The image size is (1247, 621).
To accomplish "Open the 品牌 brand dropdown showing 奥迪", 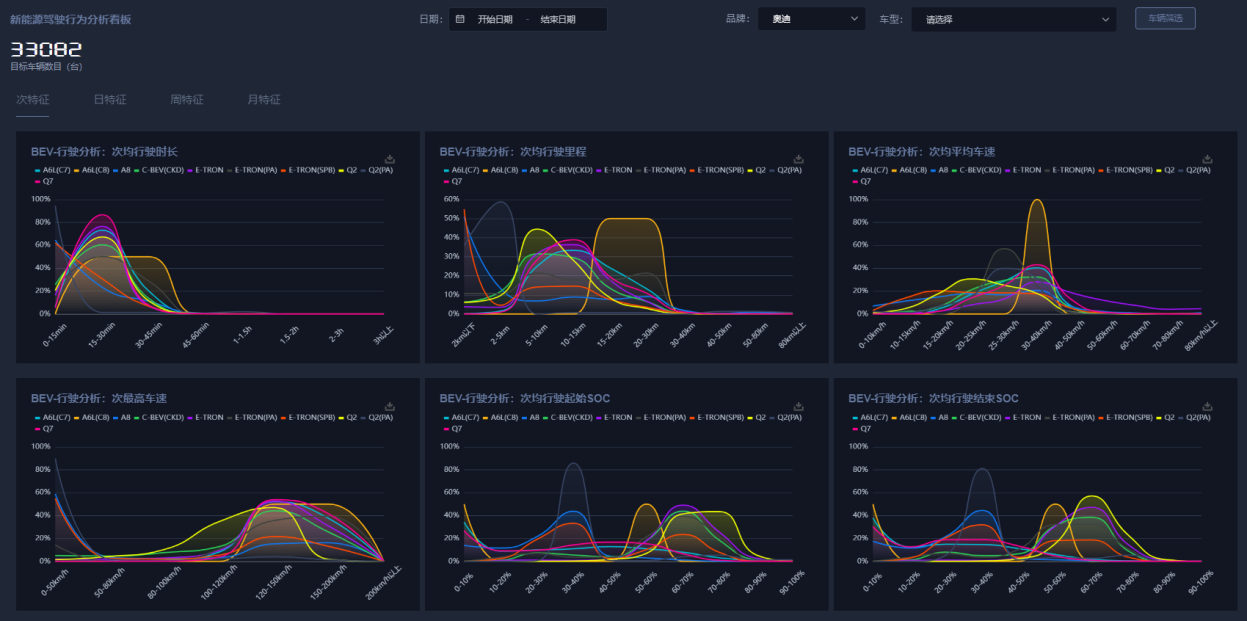I will click(810, 19).
